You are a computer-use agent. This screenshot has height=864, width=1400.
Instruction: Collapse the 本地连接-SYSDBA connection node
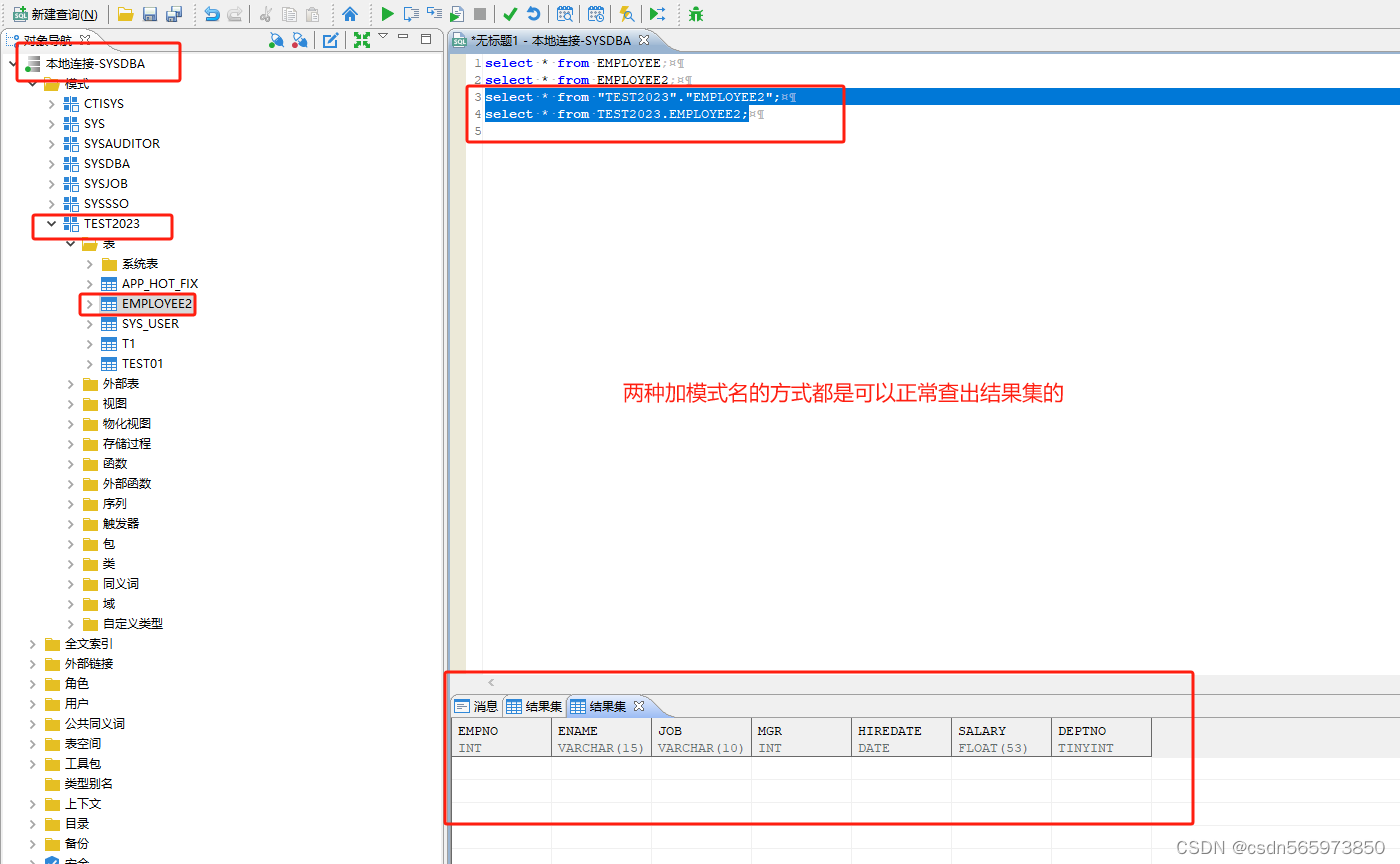click(13, 64)
